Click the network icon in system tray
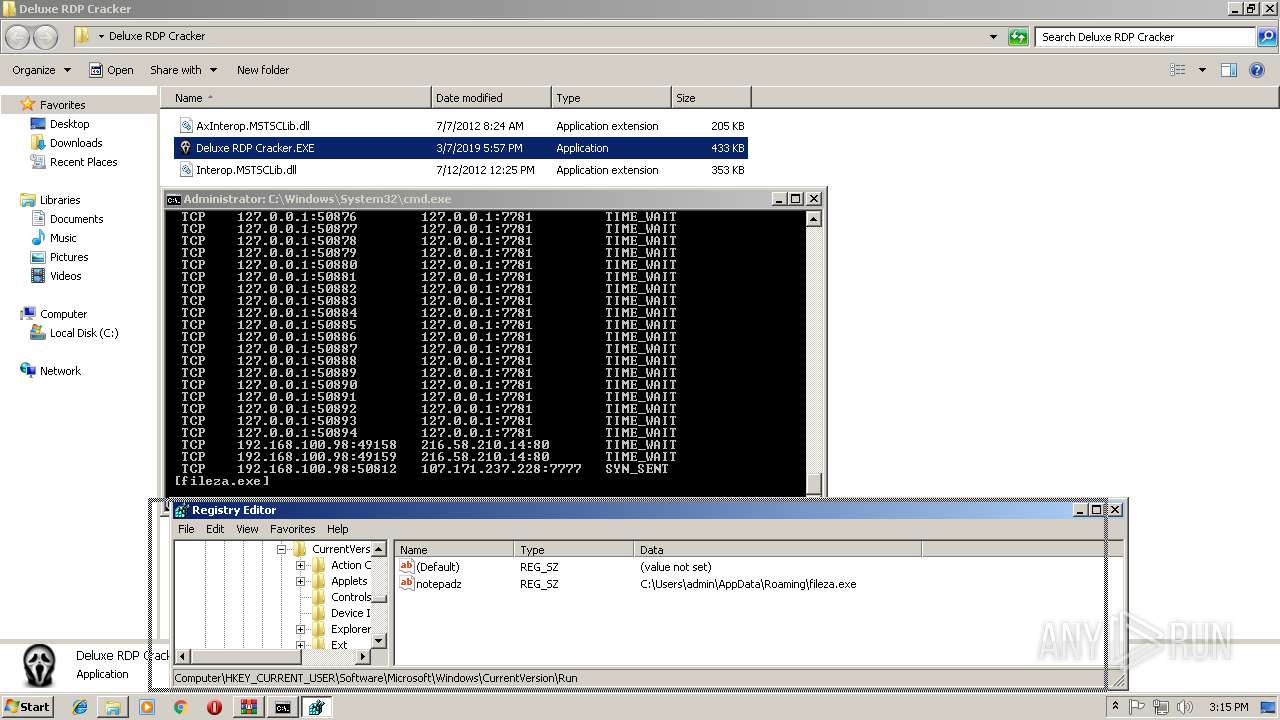The width and height of the screenshot is (1280, 720). [1160, 707]
